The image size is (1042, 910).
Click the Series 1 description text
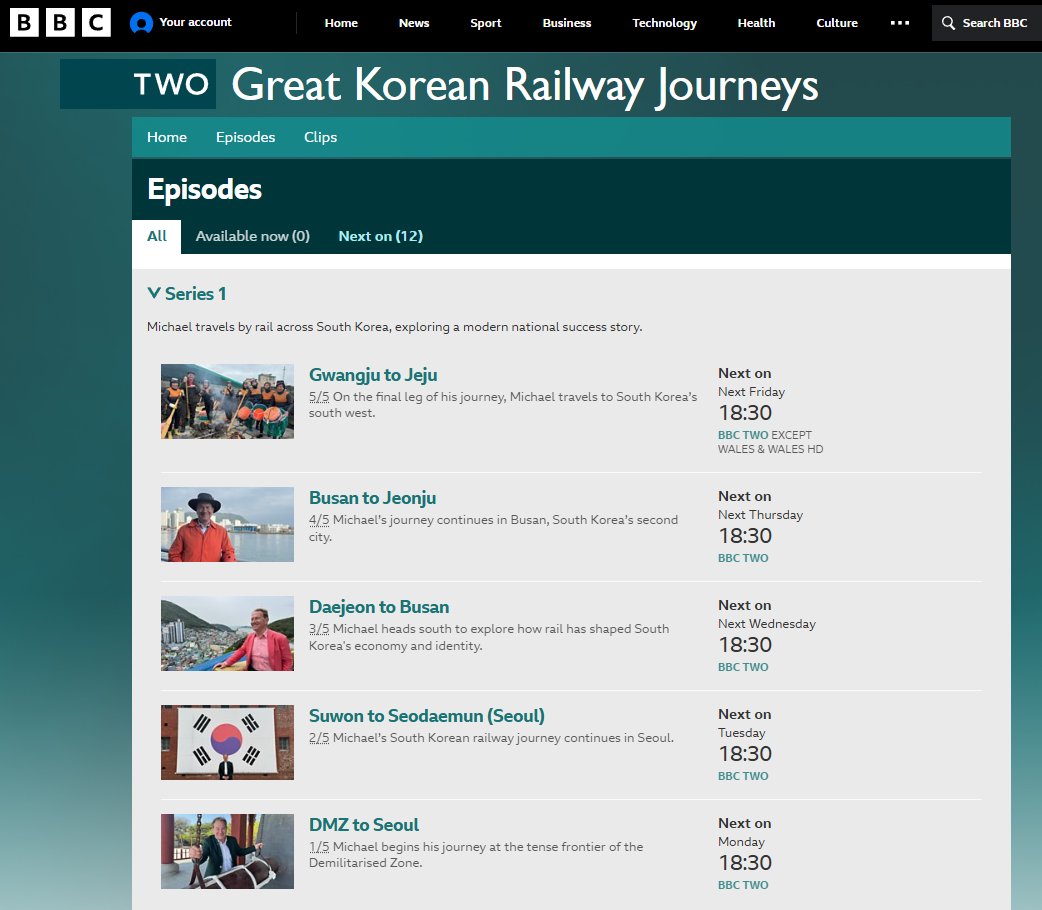pos(395,327)
